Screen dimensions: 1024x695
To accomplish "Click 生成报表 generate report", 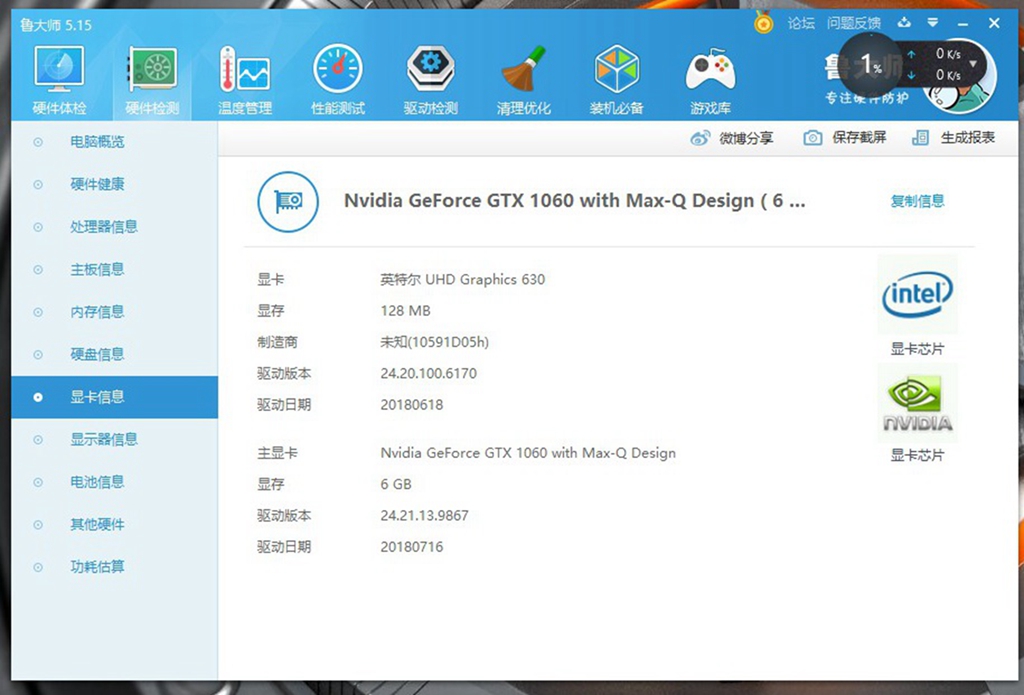I will 967,137.
